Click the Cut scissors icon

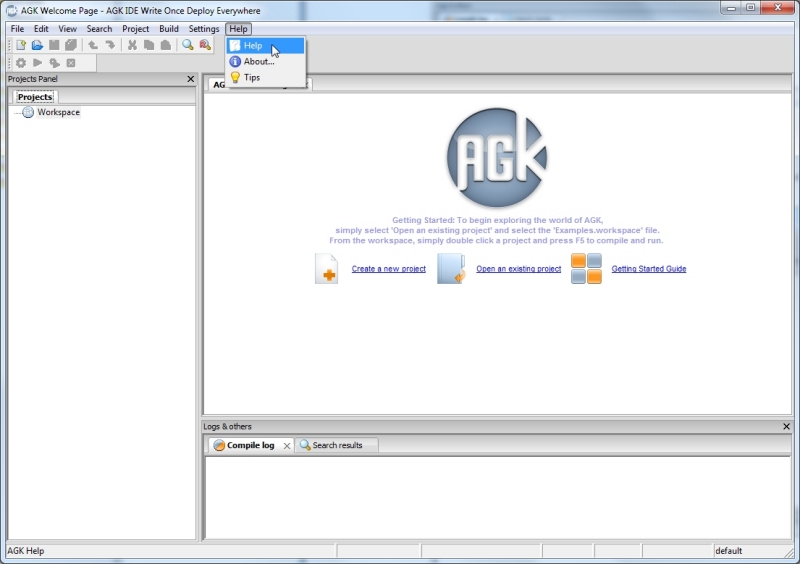132,45
